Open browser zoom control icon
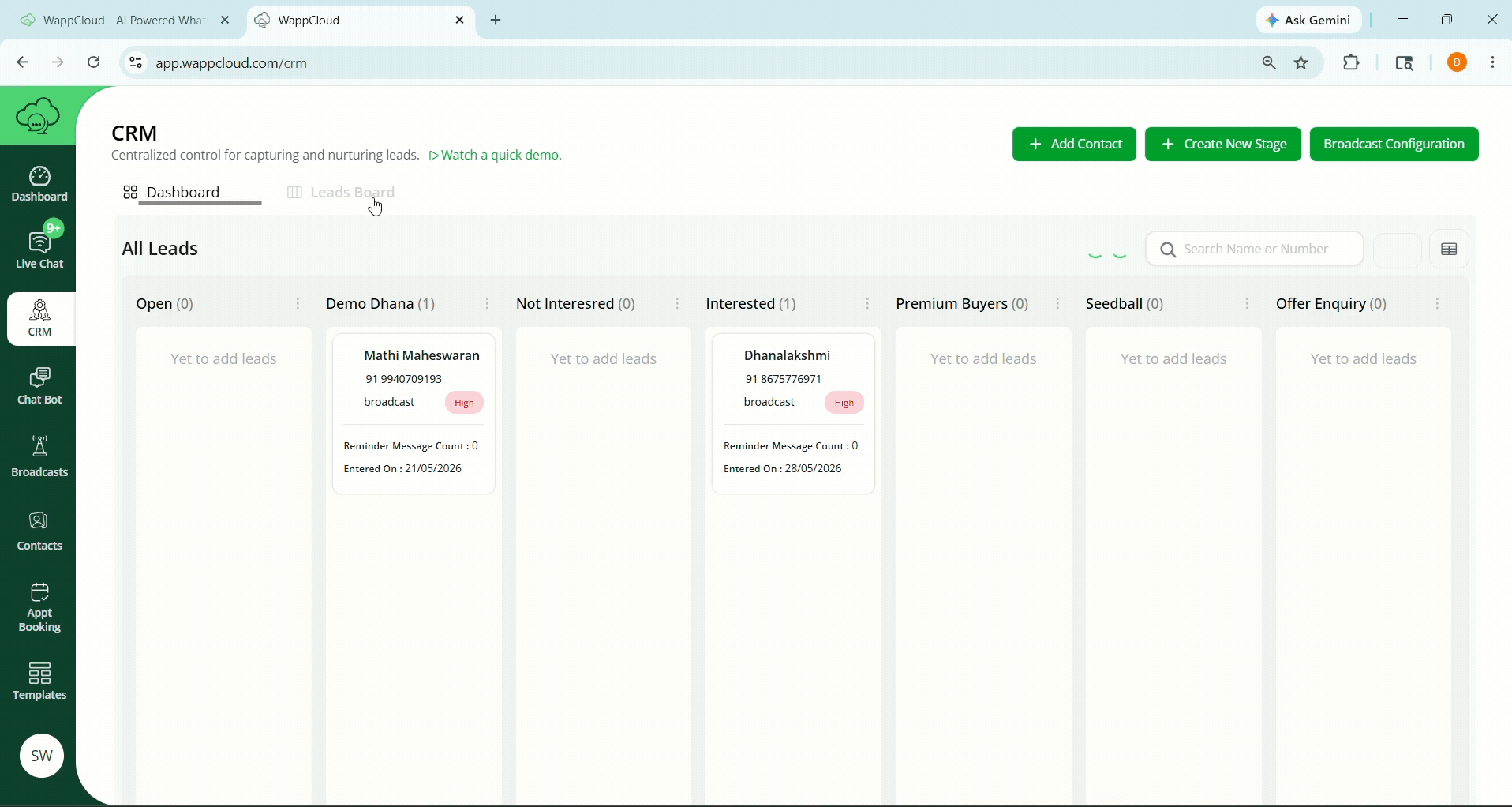 coord(1270,62)
